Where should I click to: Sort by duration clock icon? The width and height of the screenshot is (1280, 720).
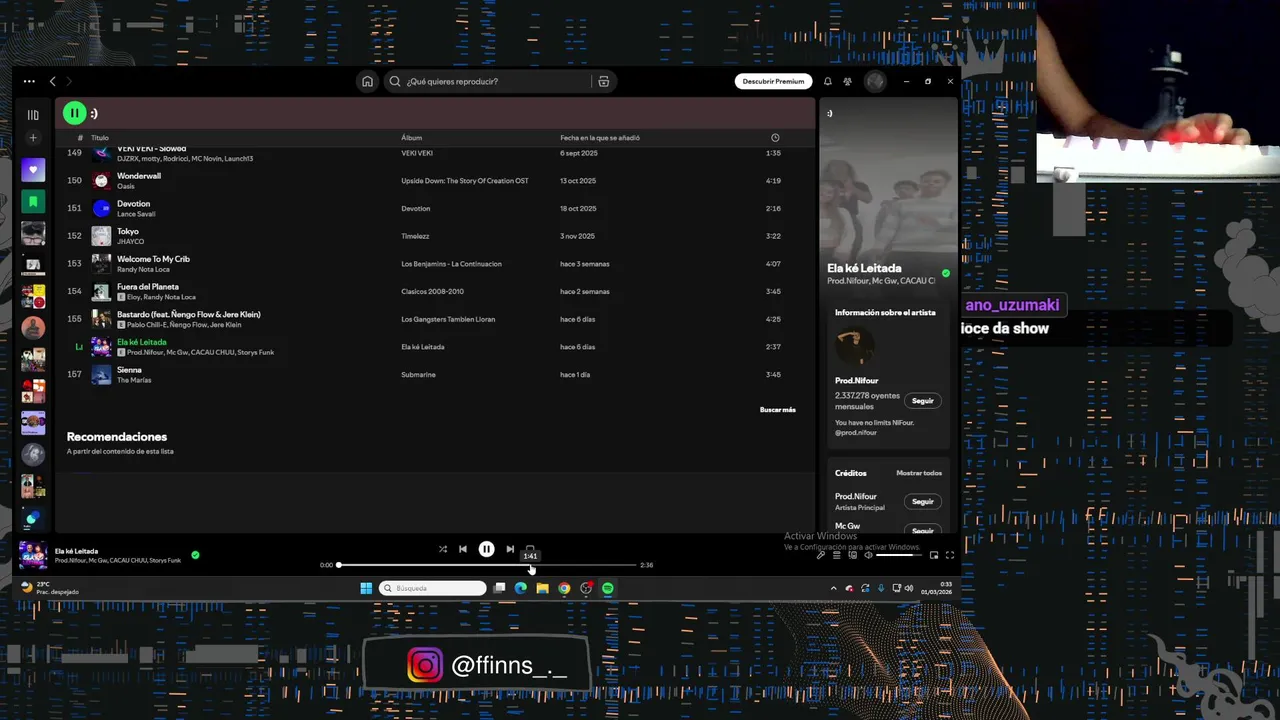[x=775, y=138]
